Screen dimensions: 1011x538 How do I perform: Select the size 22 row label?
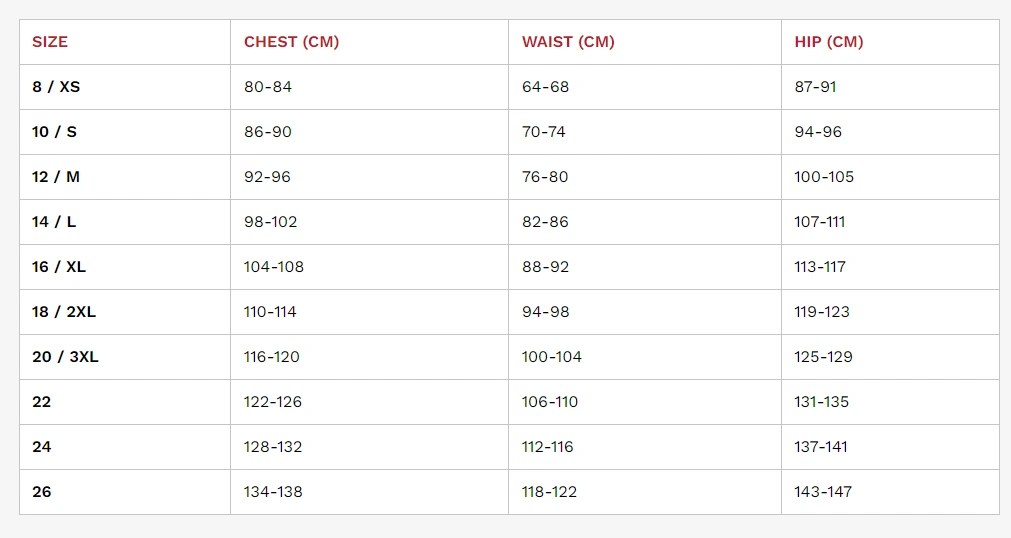point(41,402)
